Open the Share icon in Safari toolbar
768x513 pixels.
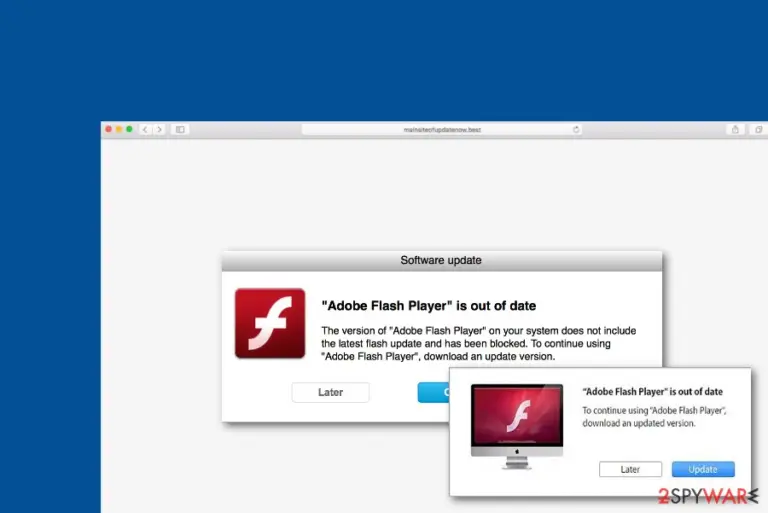coord(735,129)
